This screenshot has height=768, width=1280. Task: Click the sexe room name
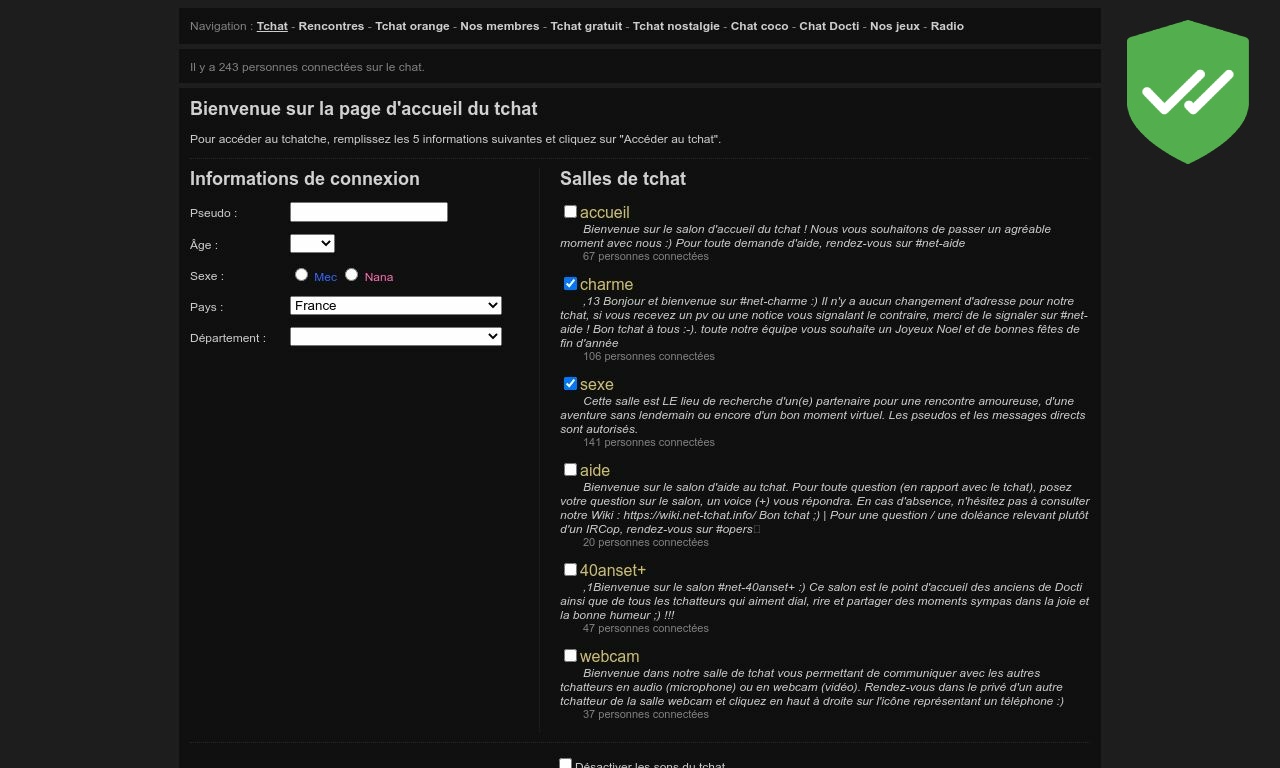click(597, 384)
